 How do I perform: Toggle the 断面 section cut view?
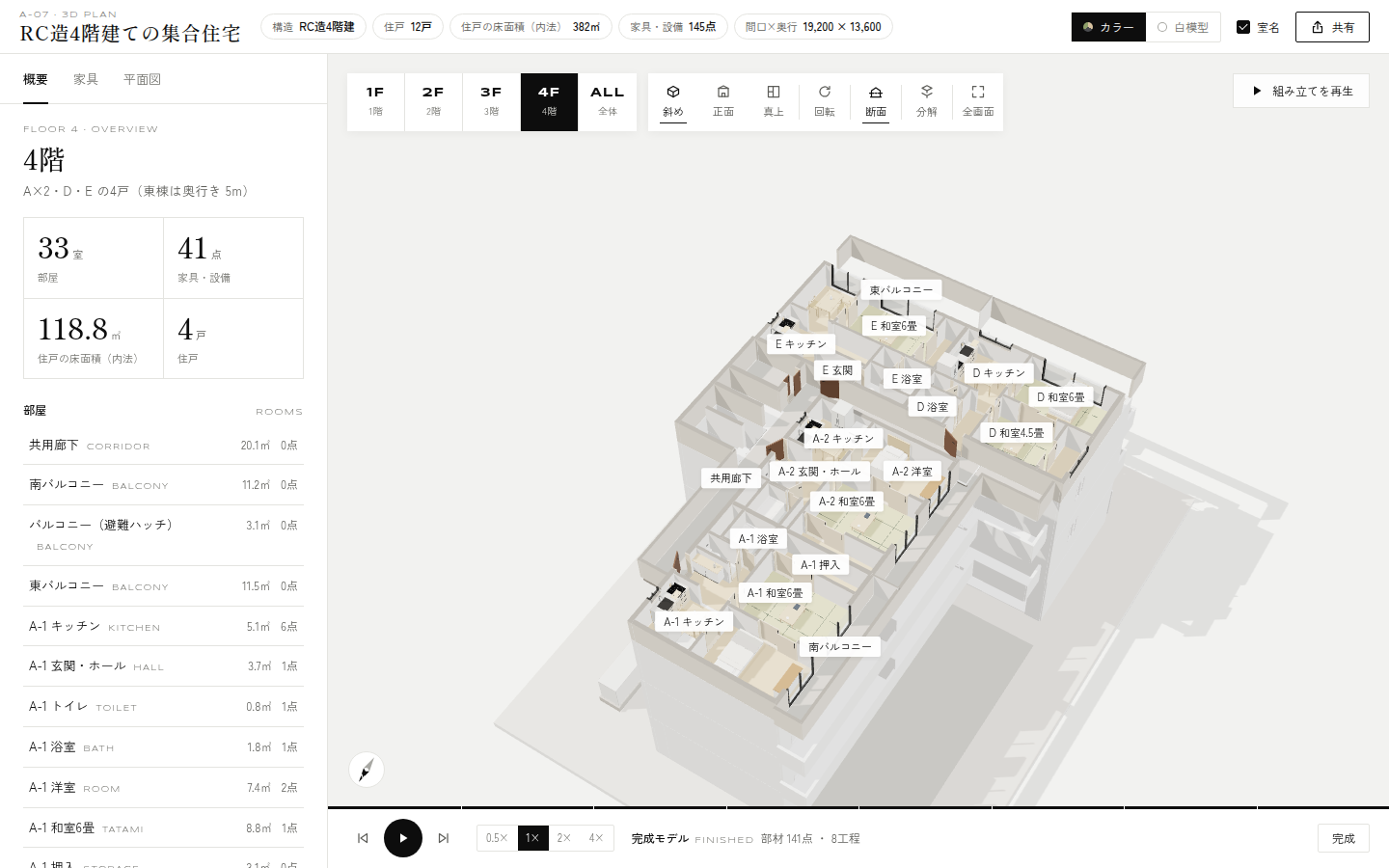(x=876, y=101)
